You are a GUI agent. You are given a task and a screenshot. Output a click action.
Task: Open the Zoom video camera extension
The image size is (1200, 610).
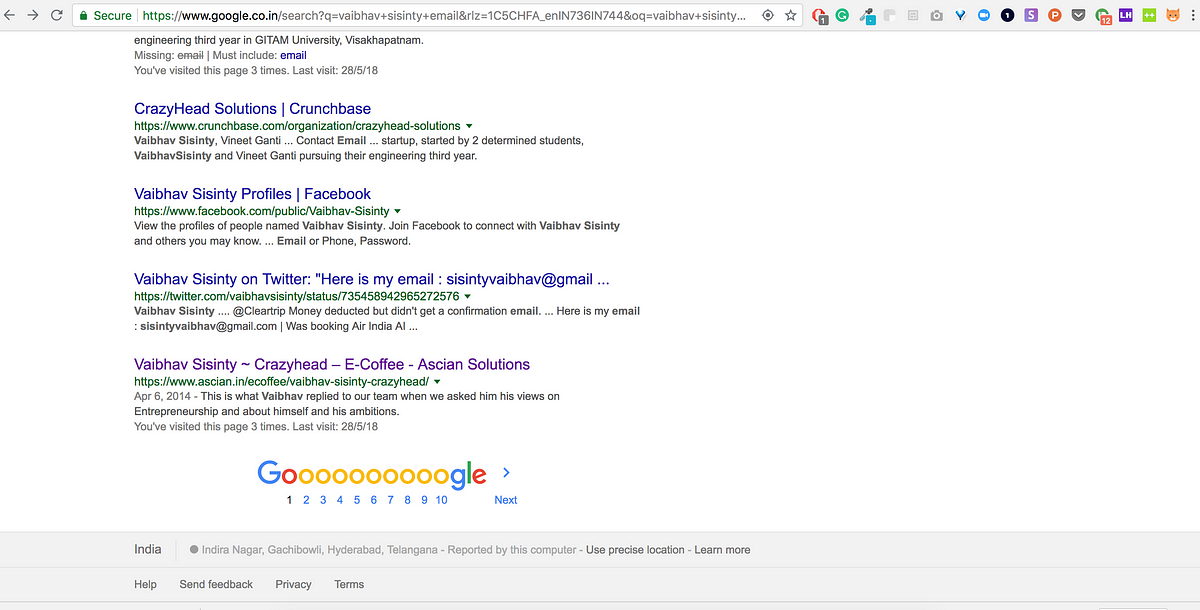(x=983, y=15)
